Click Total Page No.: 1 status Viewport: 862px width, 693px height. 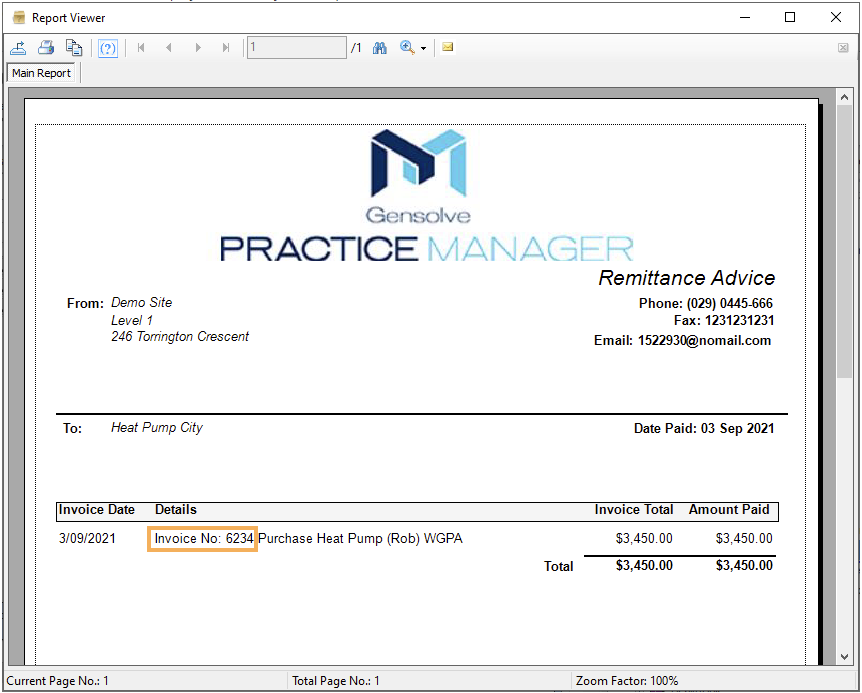point(335,681)
